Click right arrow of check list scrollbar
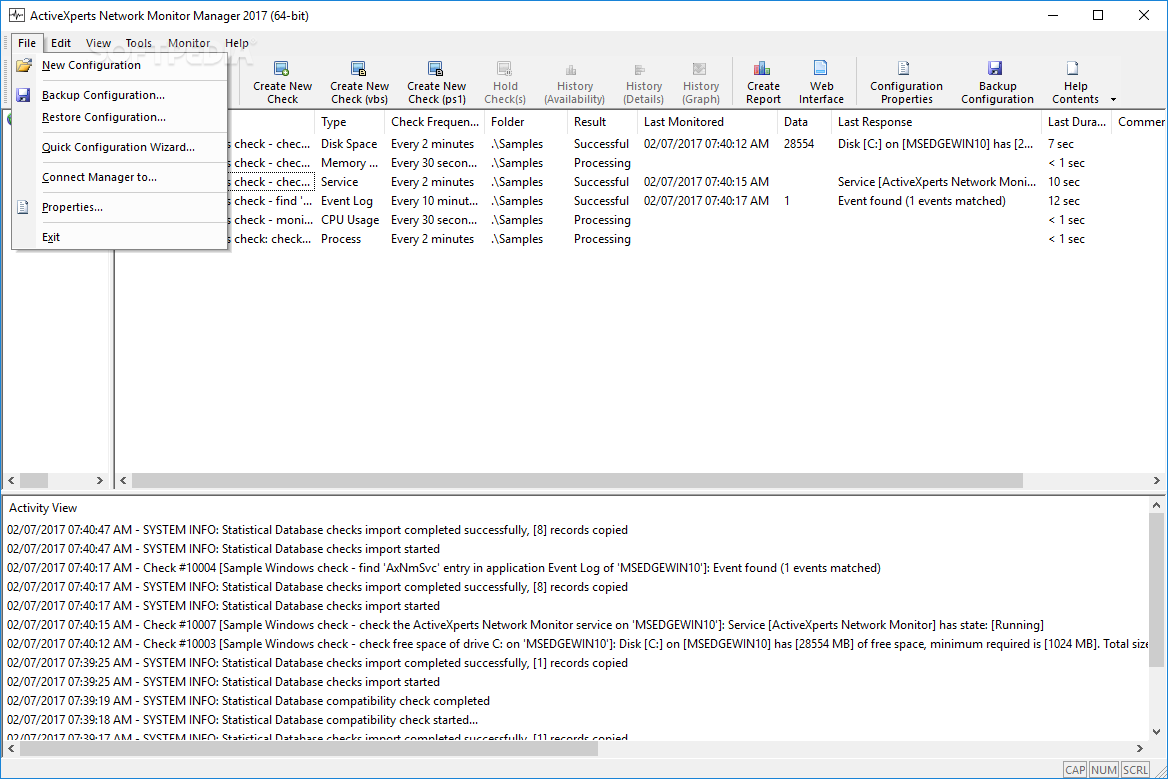 click(1156, 481)
